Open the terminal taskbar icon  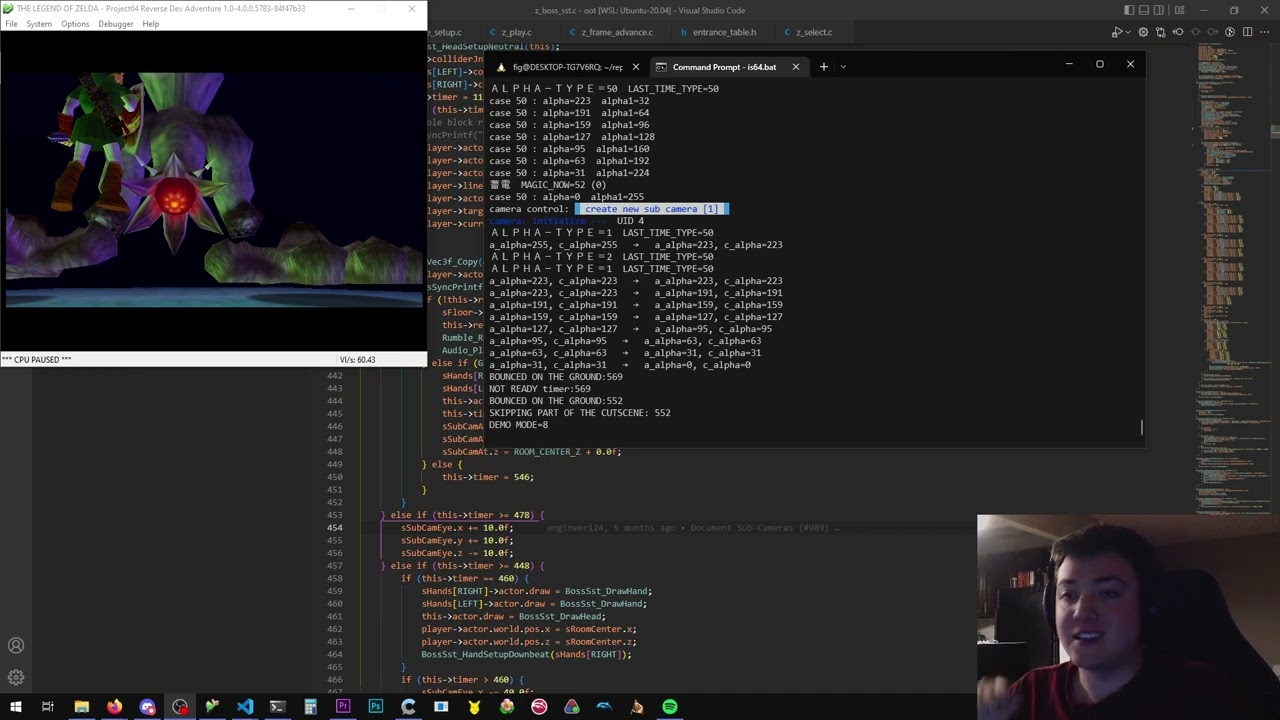(x=278, y=707)
